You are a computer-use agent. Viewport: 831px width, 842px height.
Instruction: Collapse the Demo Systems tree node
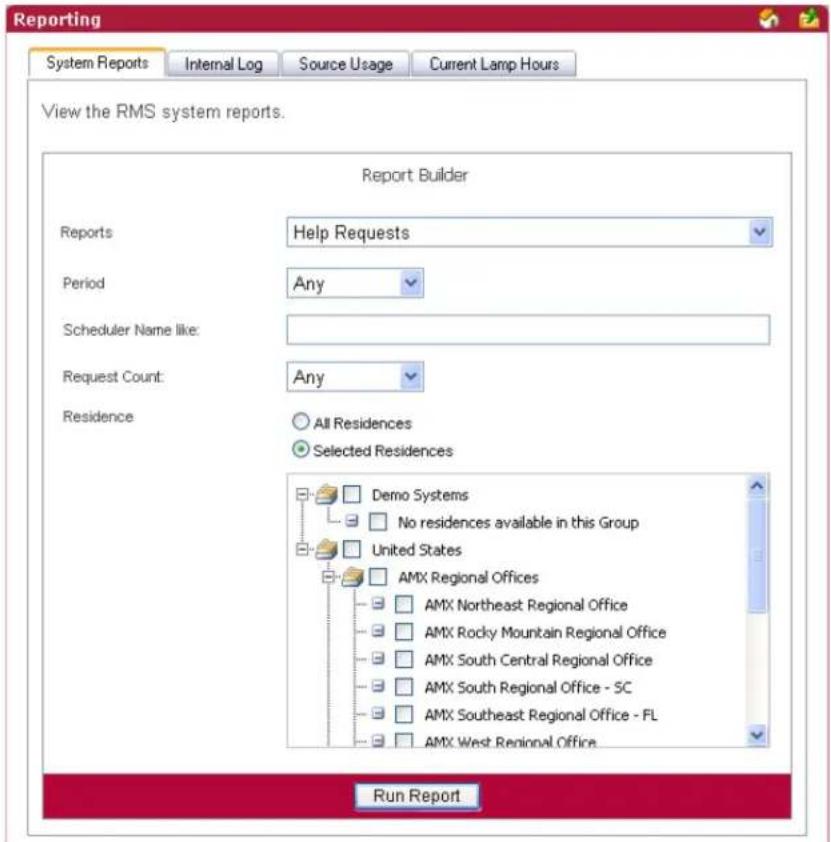[x=303, y=493]
